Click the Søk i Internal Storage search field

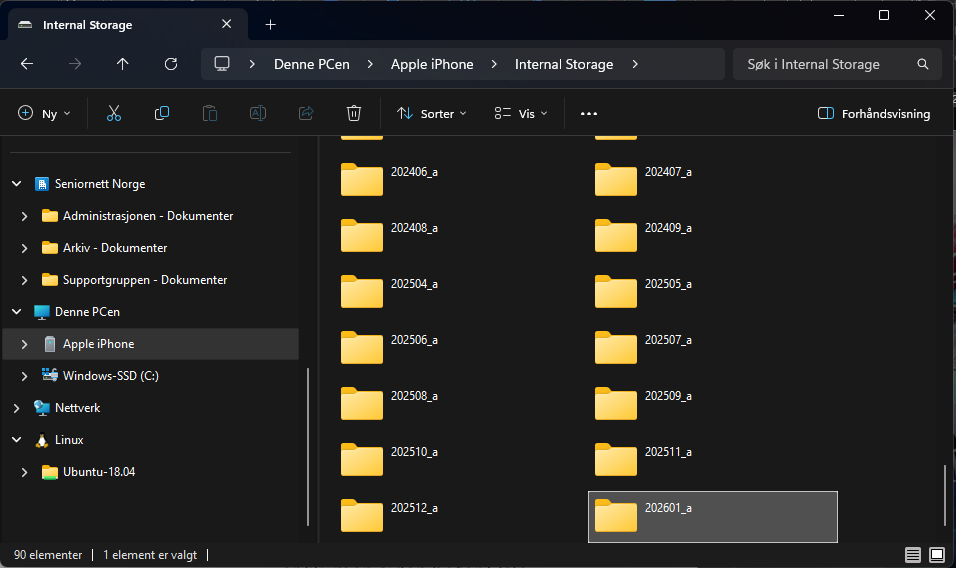pyautogui.click(x=825, y=64)
